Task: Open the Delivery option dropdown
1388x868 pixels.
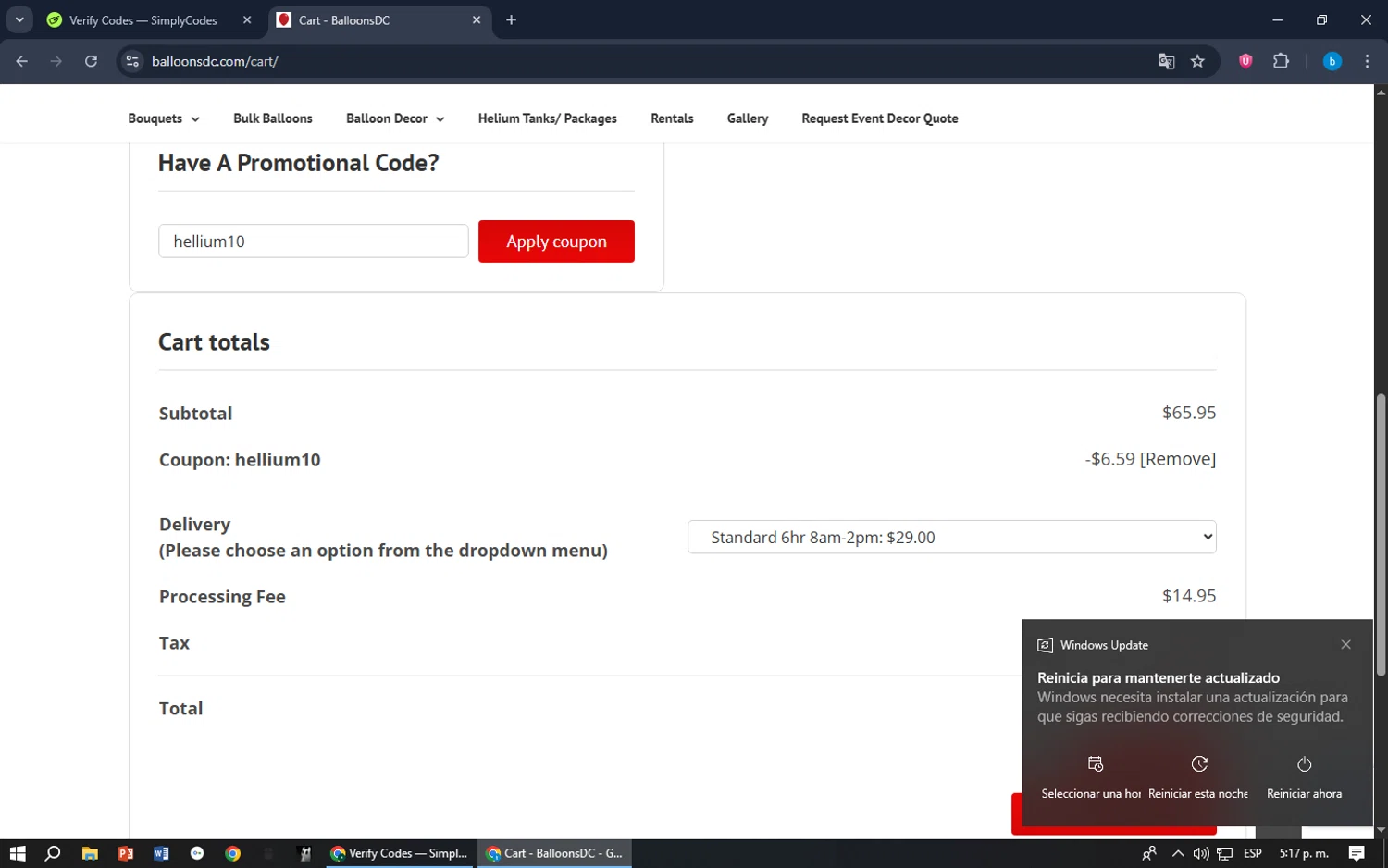Action: pyautogui.click(x=951, y=537)
